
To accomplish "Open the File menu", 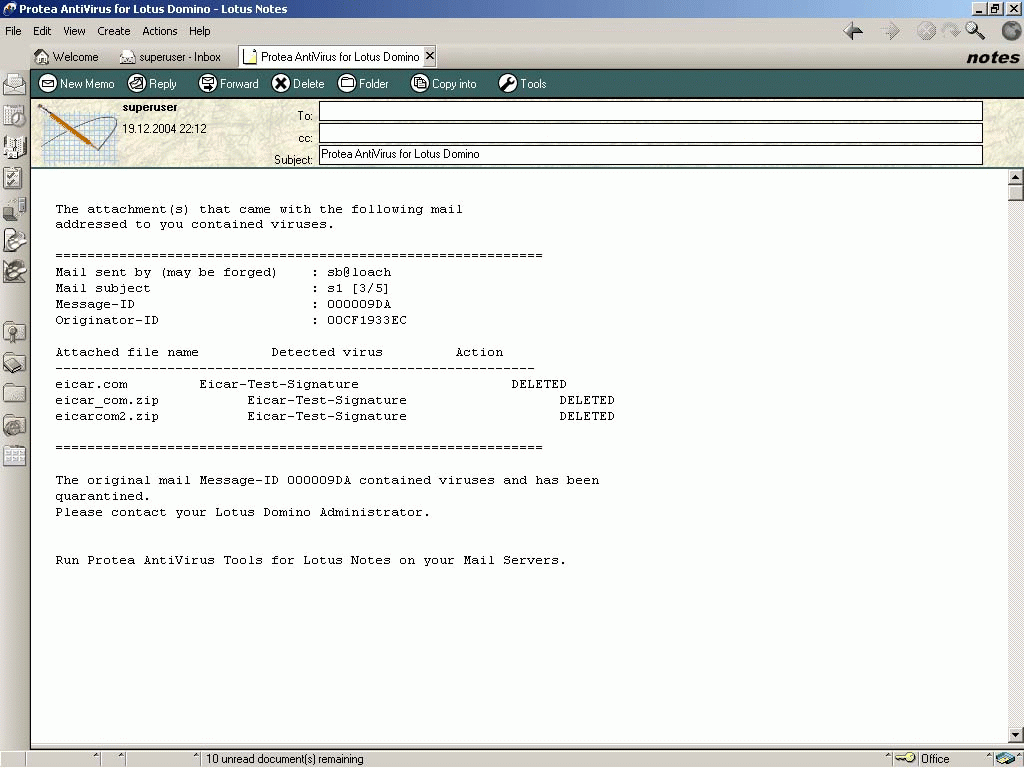I will [13, 31].
